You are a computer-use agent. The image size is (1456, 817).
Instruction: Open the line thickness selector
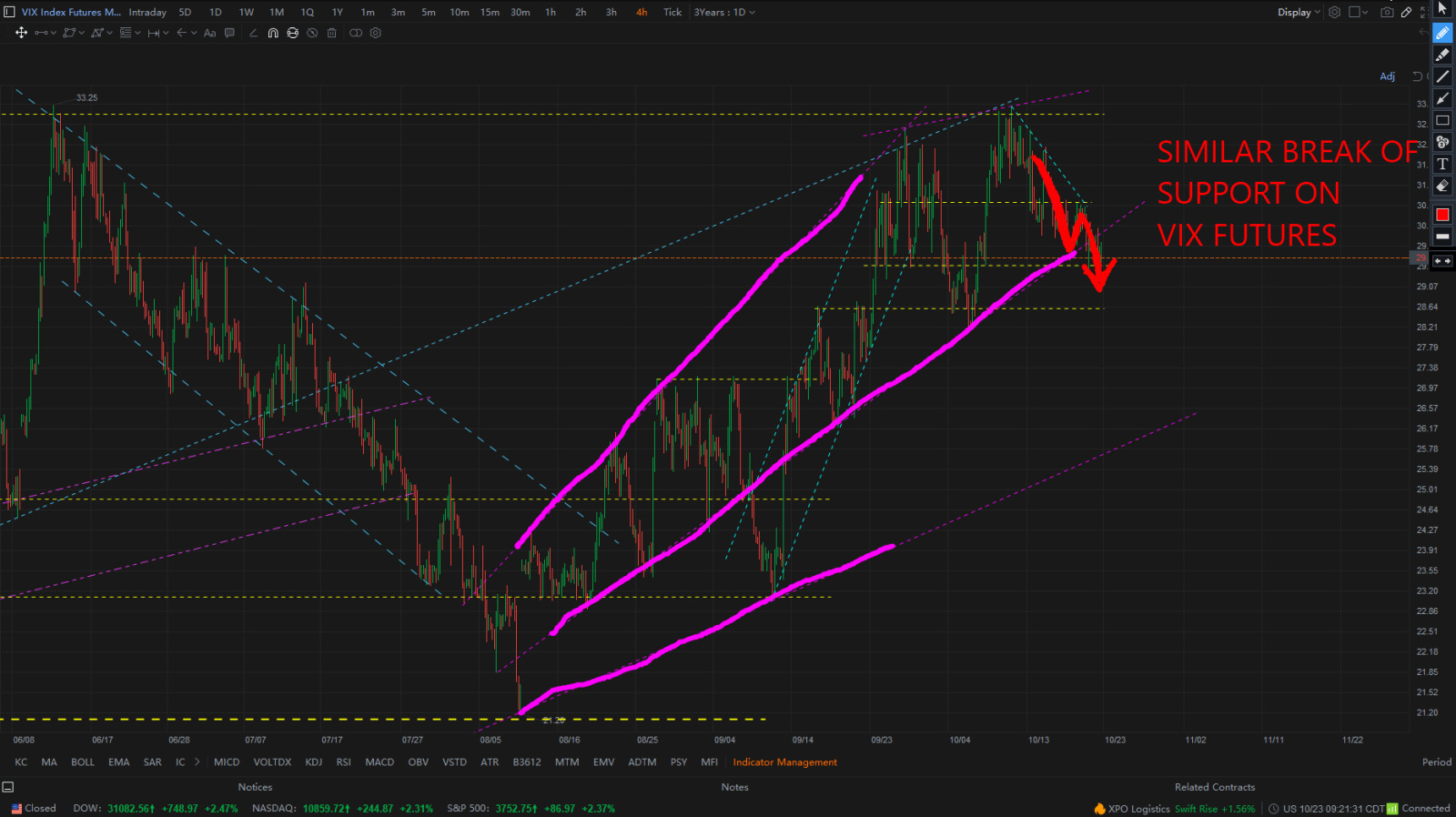[1442, 237]
